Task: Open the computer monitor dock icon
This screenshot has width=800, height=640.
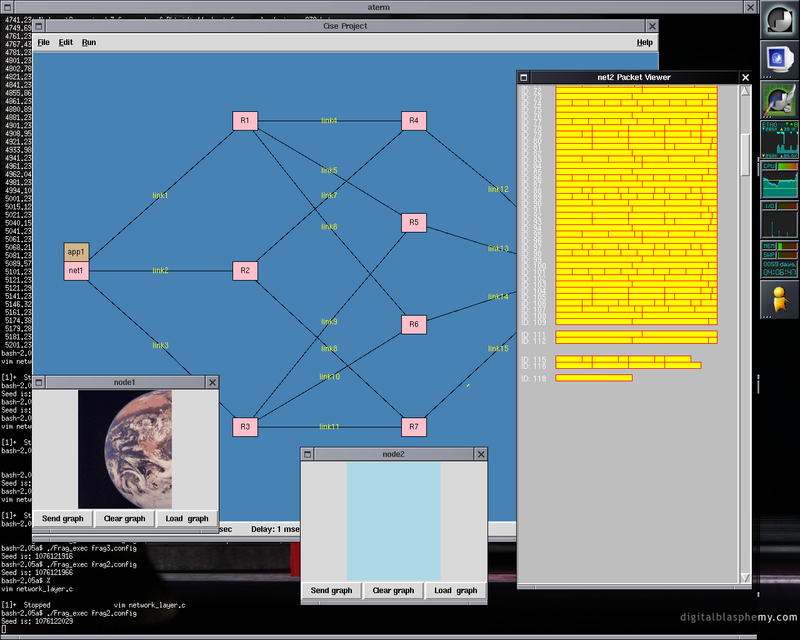Action: 779,60
